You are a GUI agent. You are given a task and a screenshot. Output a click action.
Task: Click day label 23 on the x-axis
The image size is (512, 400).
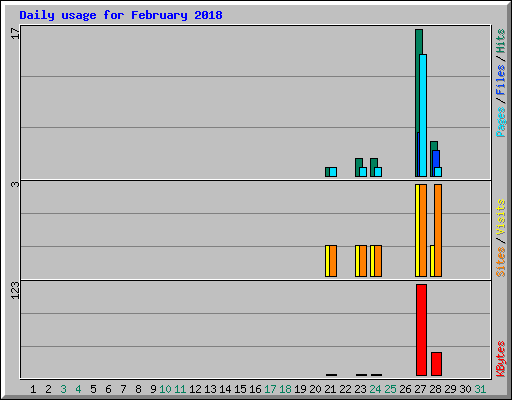coord(360,389)
